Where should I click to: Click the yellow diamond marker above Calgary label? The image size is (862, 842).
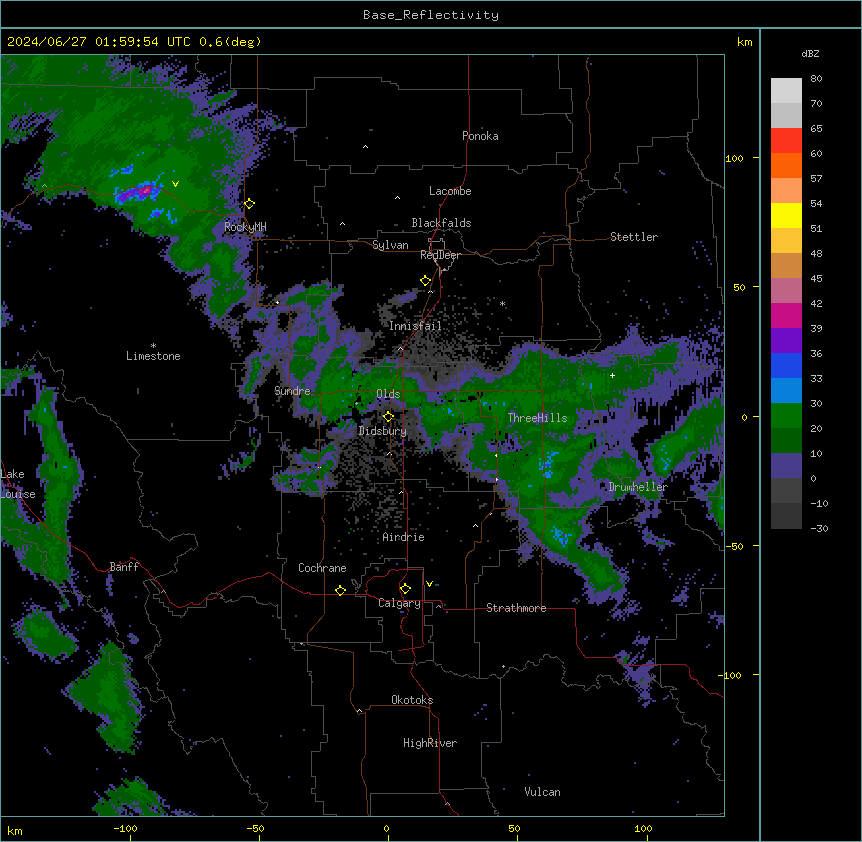[x=405, y=589]
